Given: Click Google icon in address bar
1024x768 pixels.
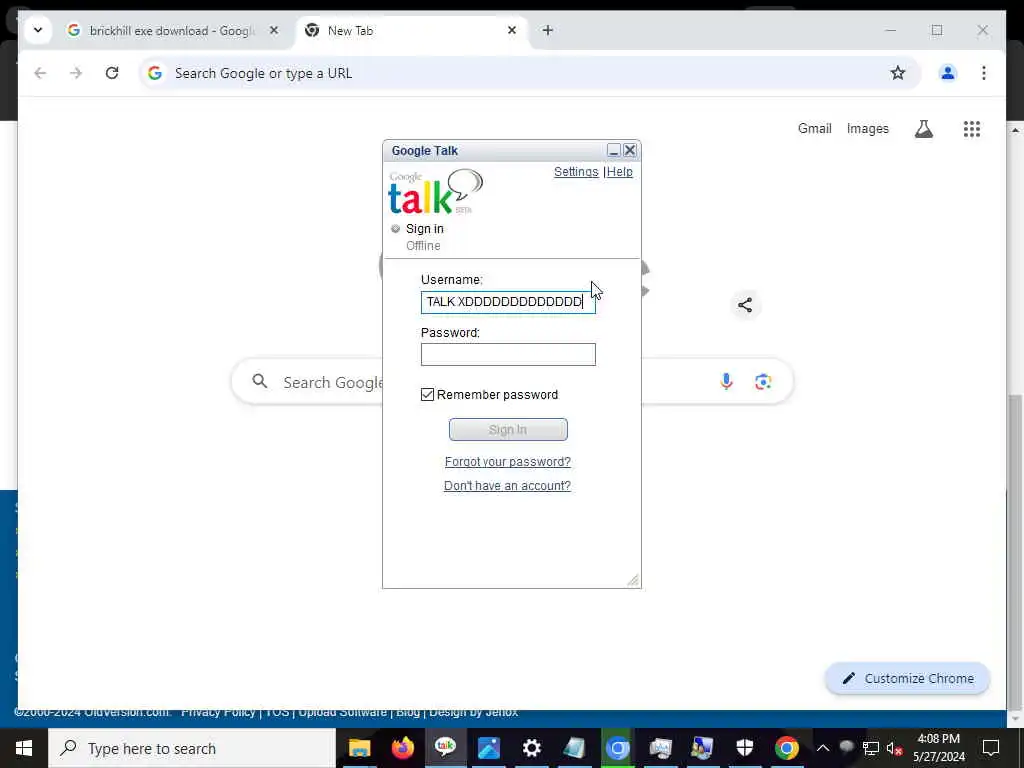Looking at the screenshot, I should (x=155, y=73).
